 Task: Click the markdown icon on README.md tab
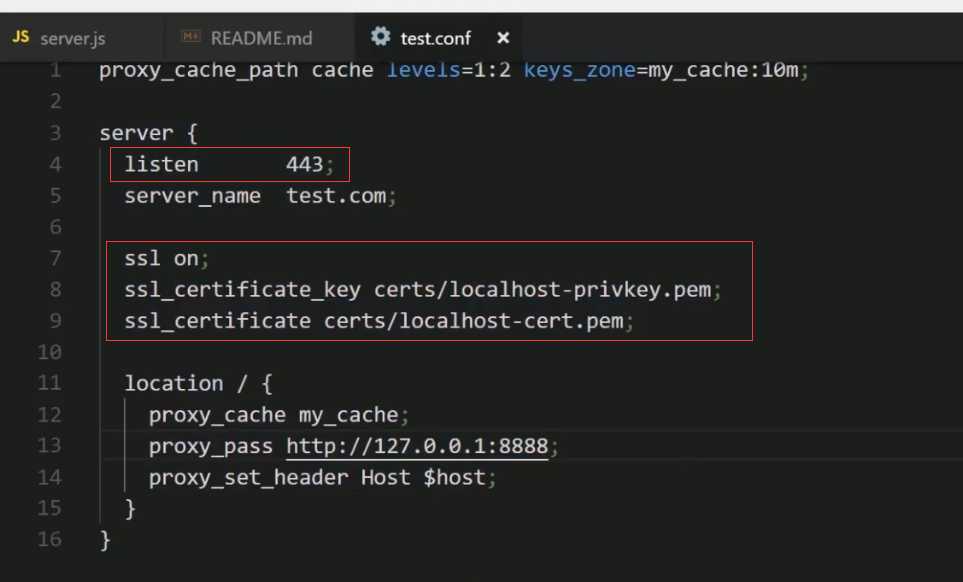(190, 37)
